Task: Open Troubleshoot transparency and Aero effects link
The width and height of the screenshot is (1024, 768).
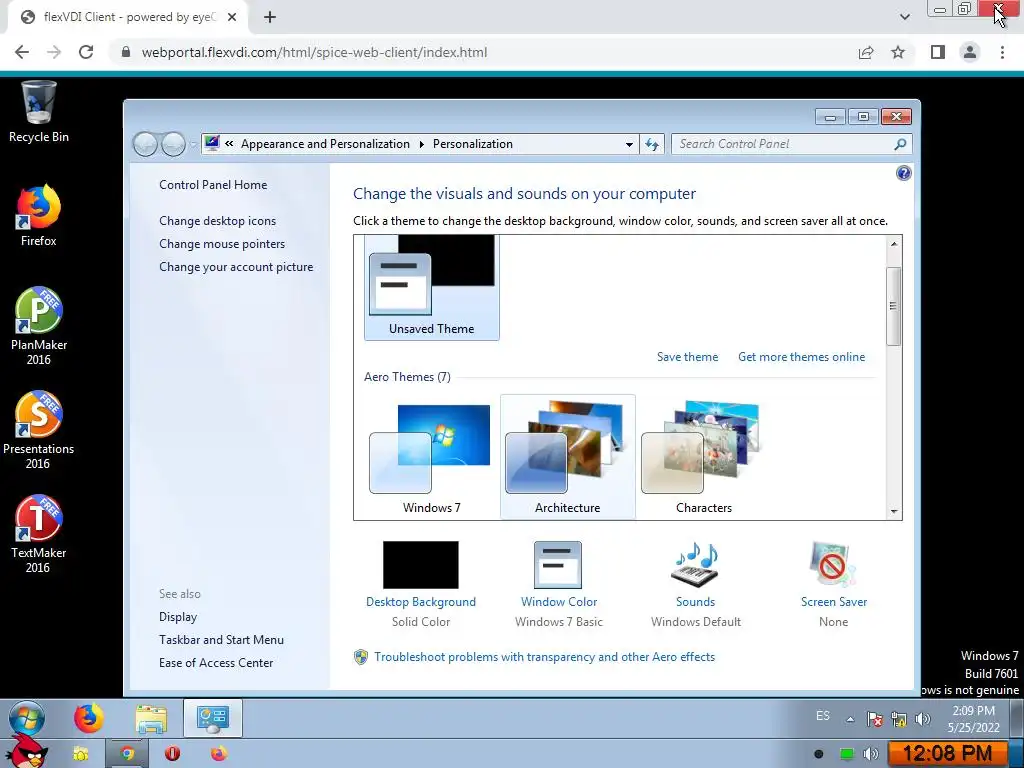Action: coord(545,657)
